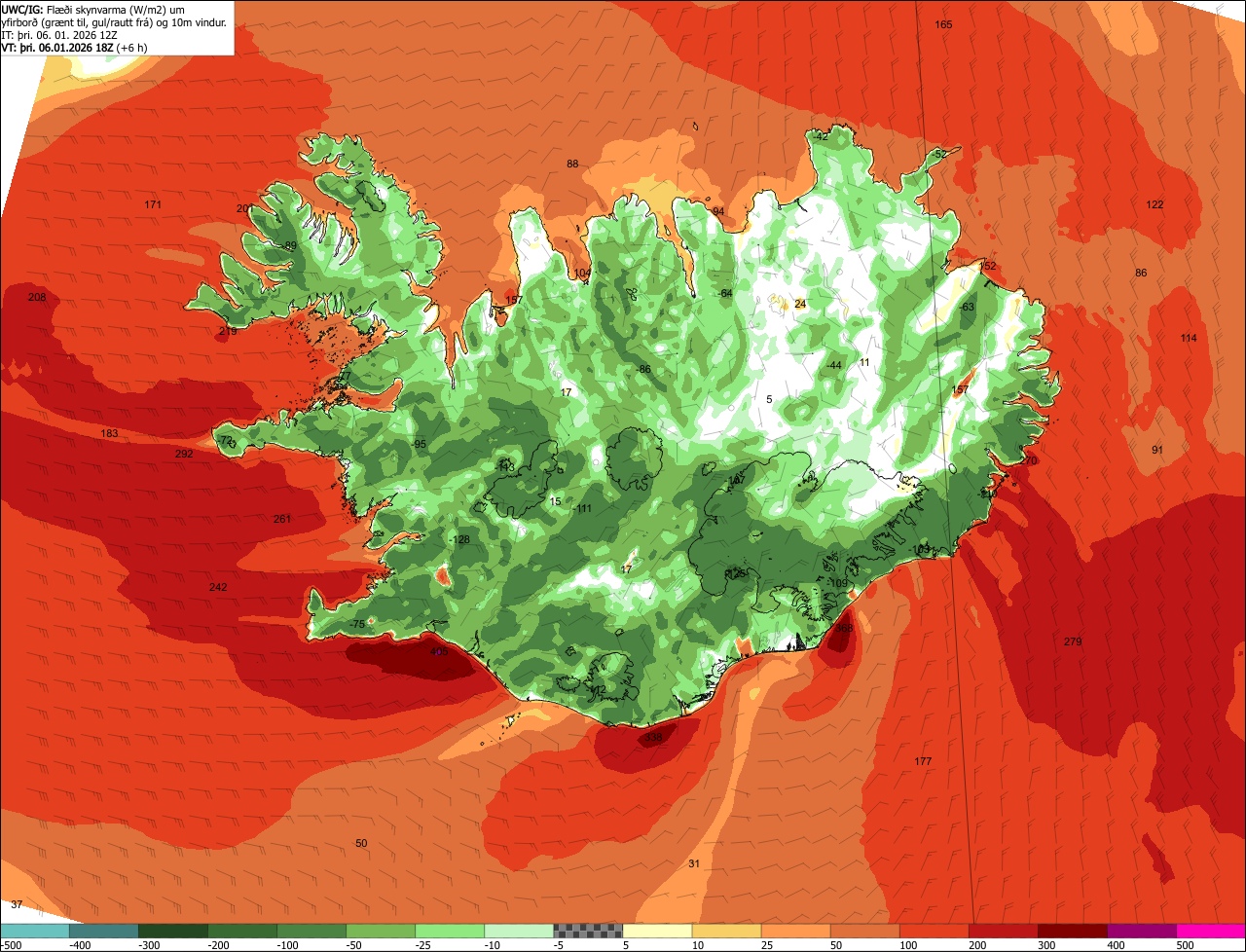Click the map value '292' off Snæfellsnes

click(x=184, y=454)
